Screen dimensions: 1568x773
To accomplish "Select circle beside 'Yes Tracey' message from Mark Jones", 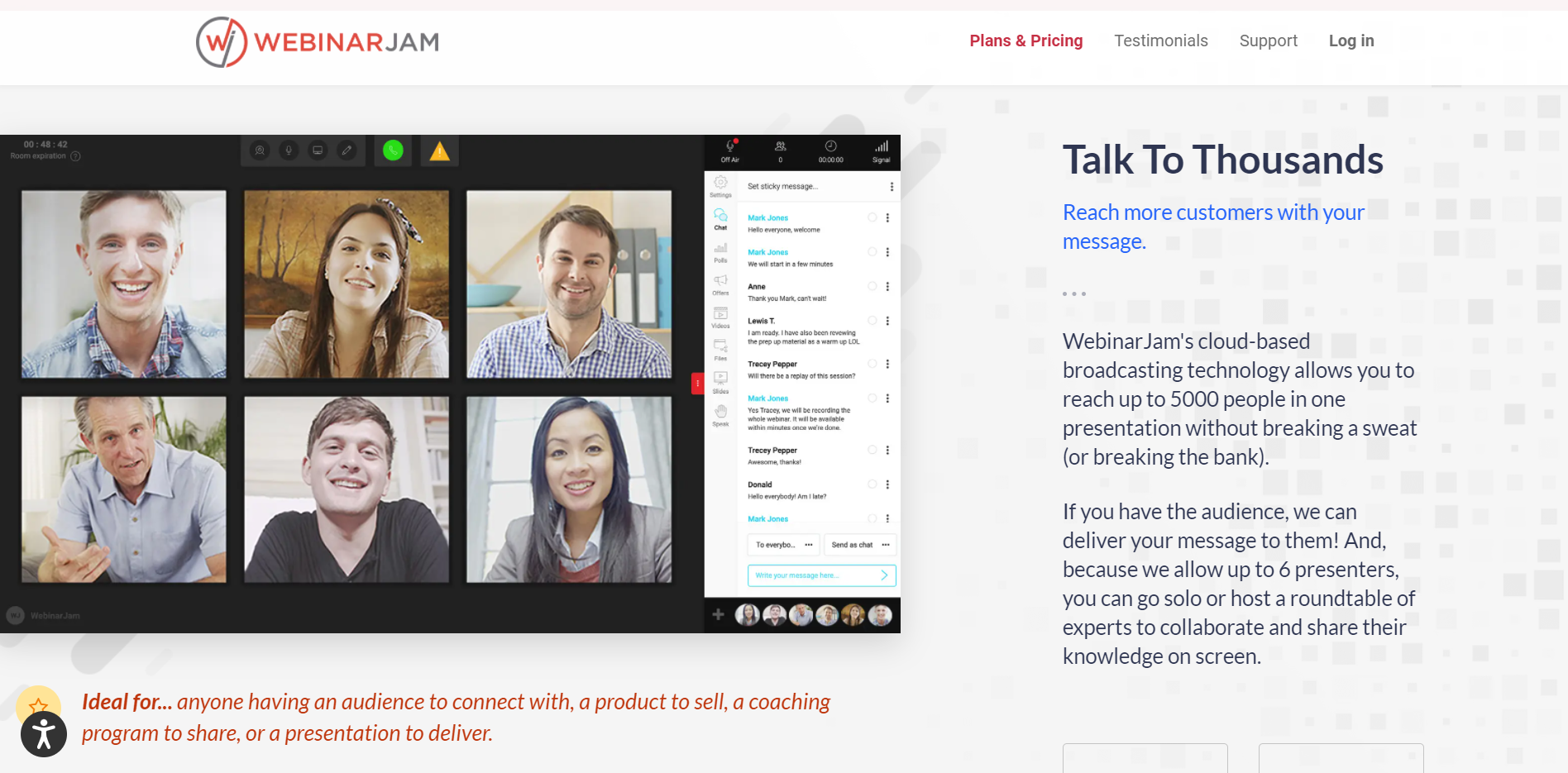I will tap(872, 398).
